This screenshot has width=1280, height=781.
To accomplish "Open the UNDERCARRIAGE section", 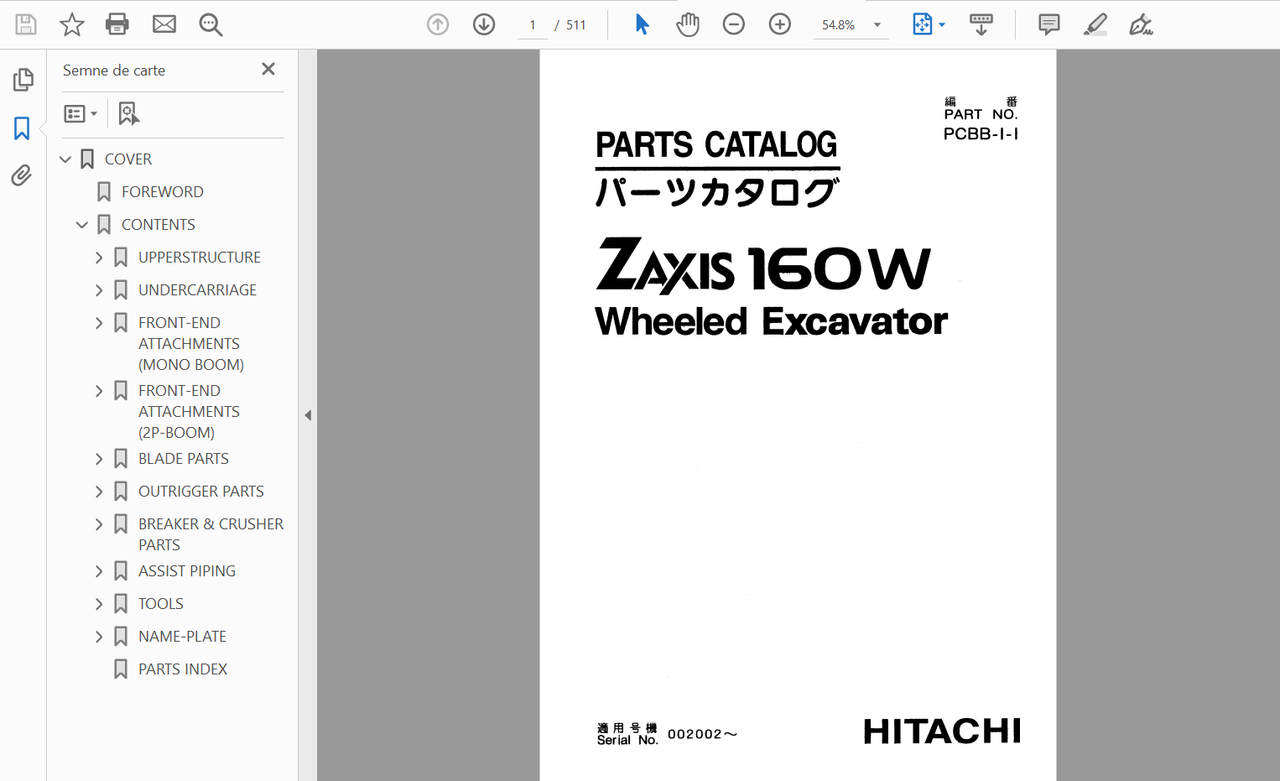I will coord(197,290).
